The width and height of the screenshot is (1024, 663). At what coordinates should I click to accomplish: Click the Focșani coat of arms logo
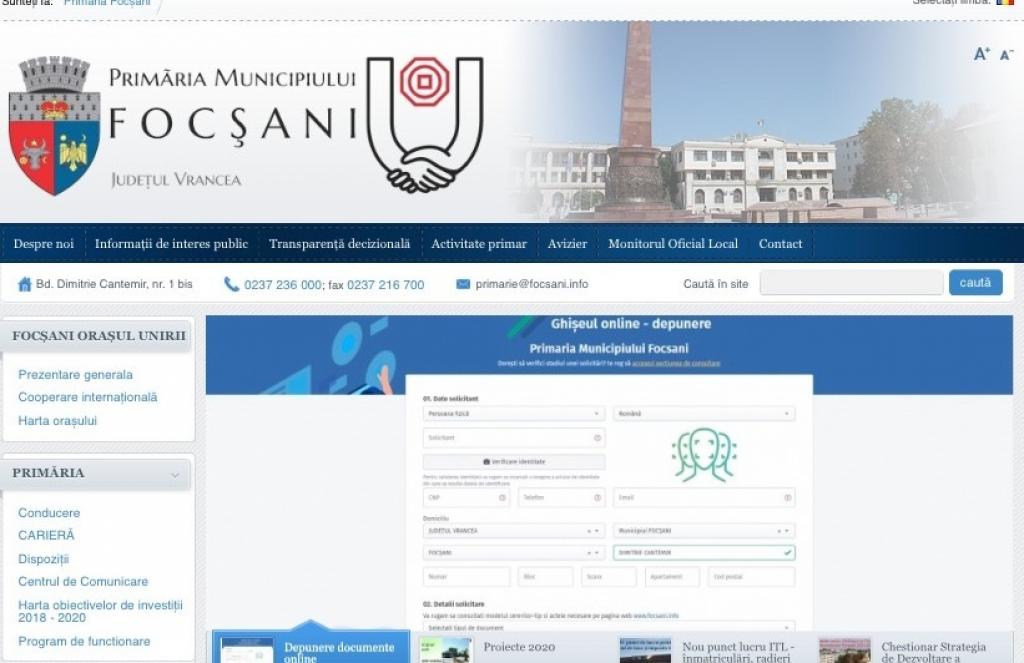[x=54, y=125]
